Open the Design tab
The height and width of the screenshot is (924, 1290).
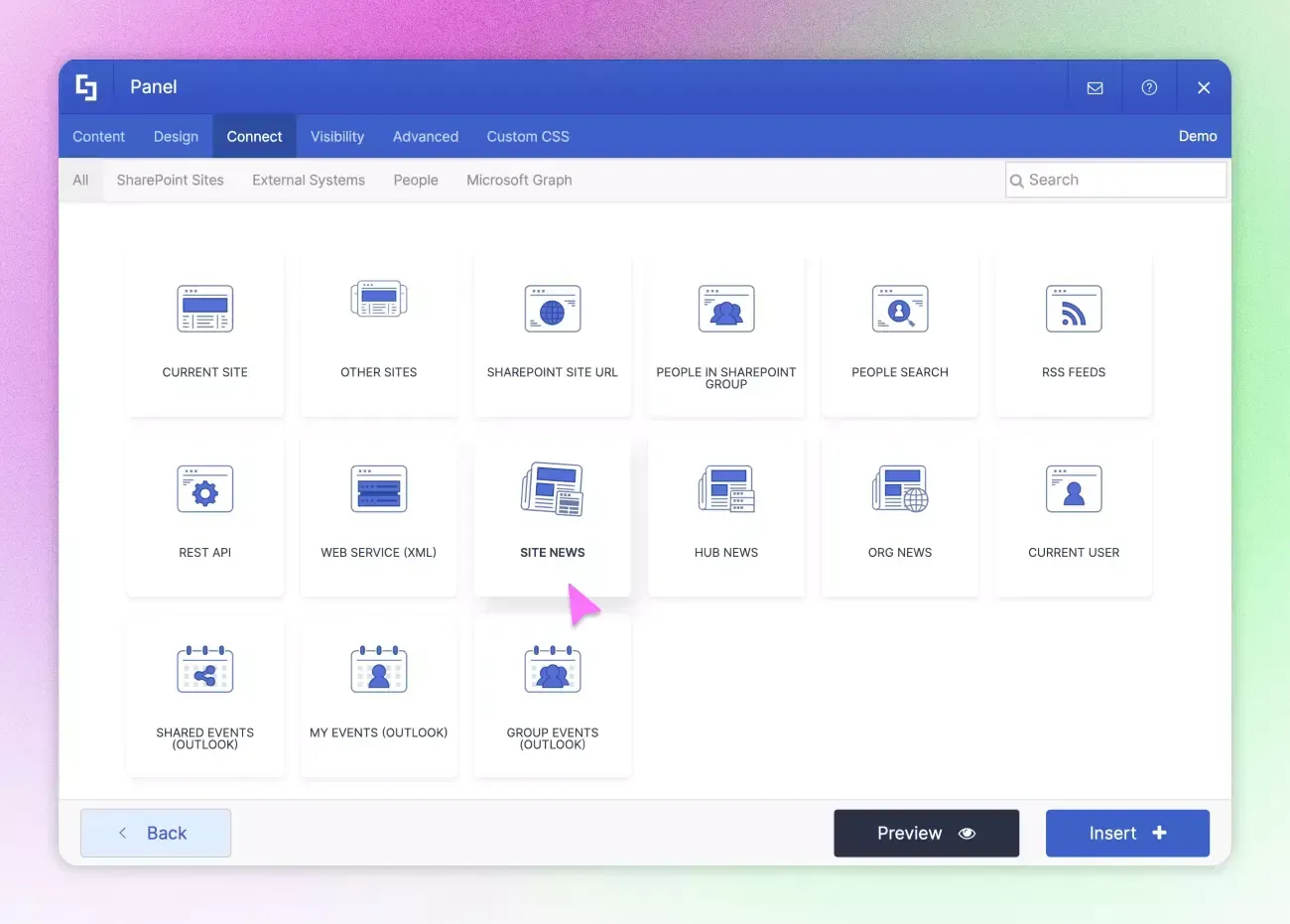176,137
